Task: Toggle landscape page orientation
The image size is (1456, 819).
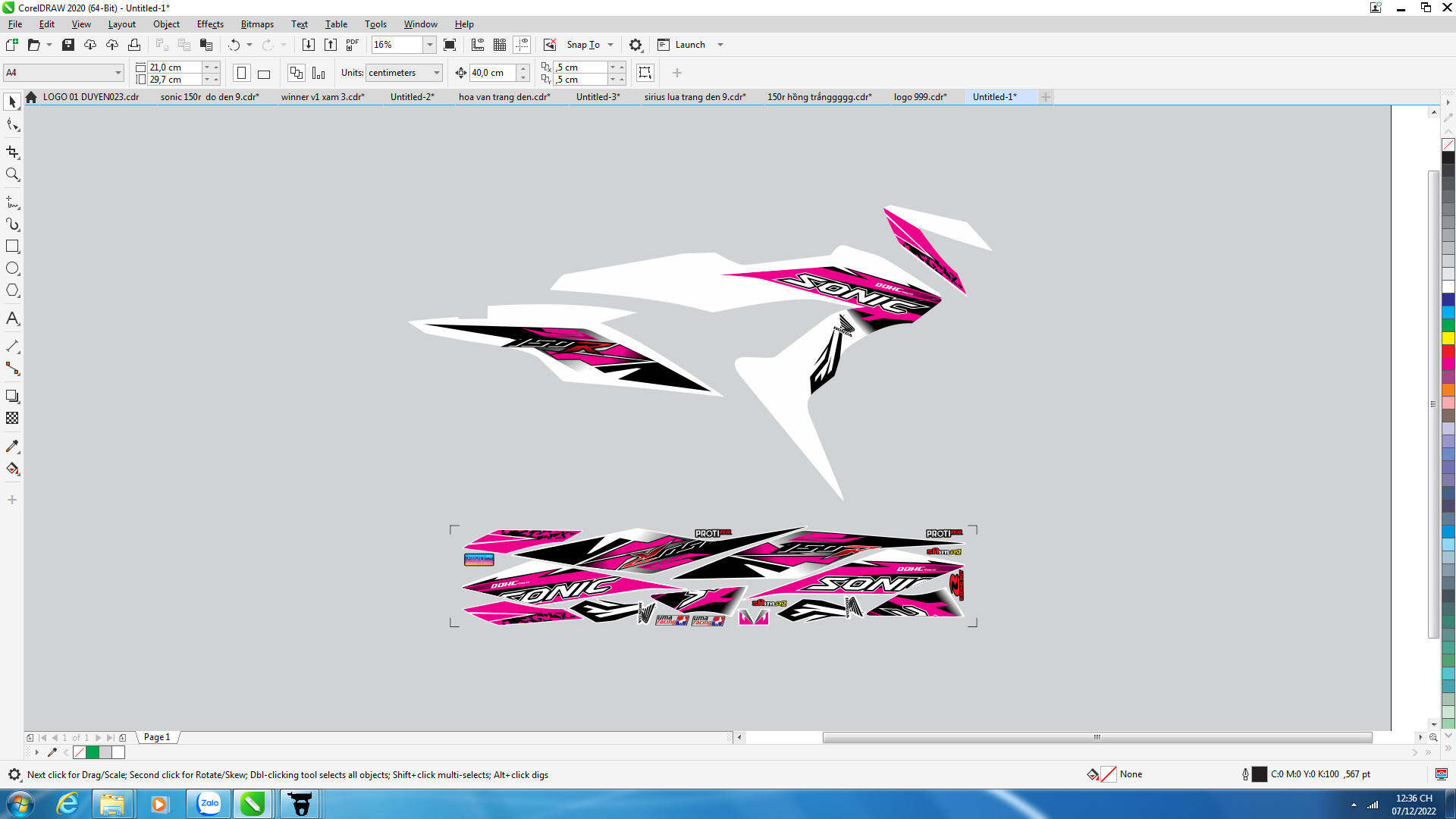Action: [264, 74]
